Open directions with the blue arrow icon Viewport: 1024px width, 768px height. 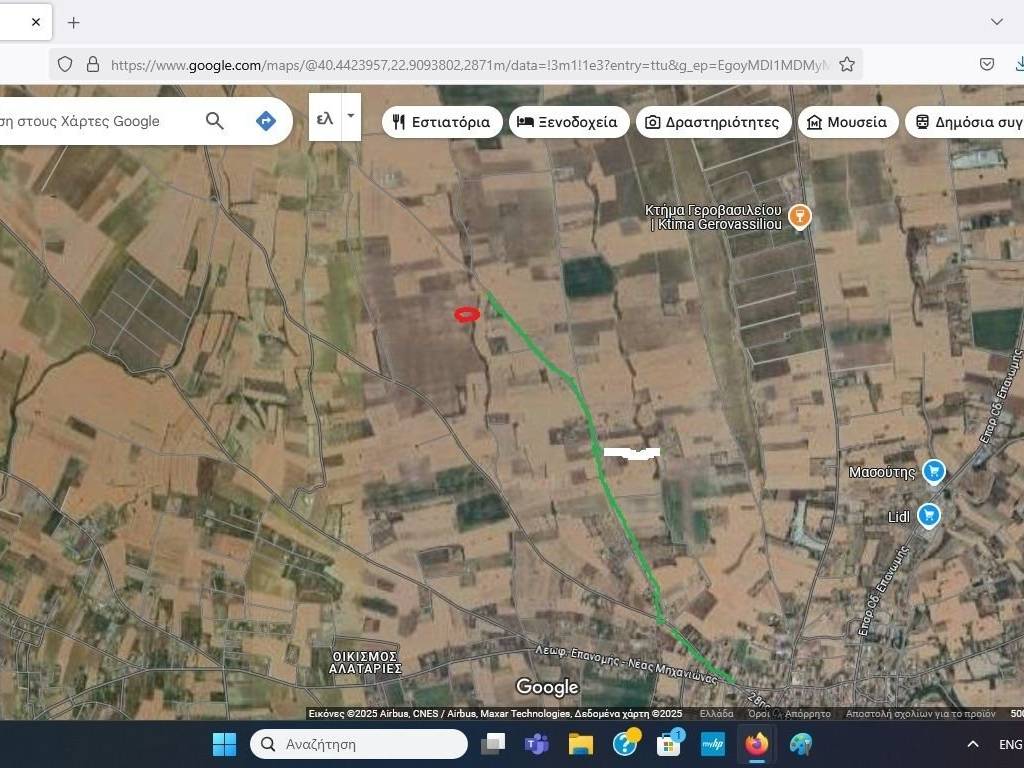pos(266,121)
